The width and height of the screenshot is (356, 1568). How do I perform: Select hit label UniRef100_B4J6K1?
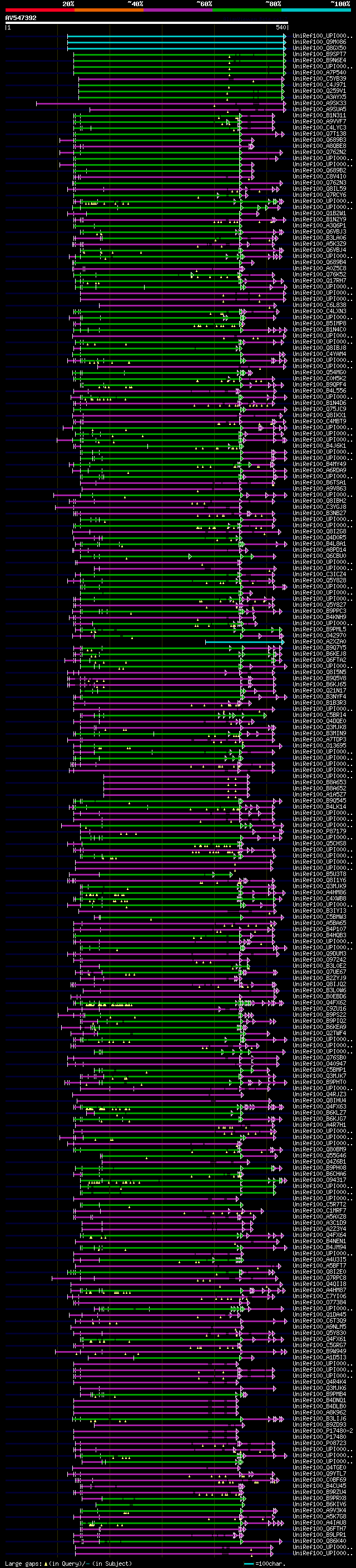pyautogui.click(x=319, y=446)
